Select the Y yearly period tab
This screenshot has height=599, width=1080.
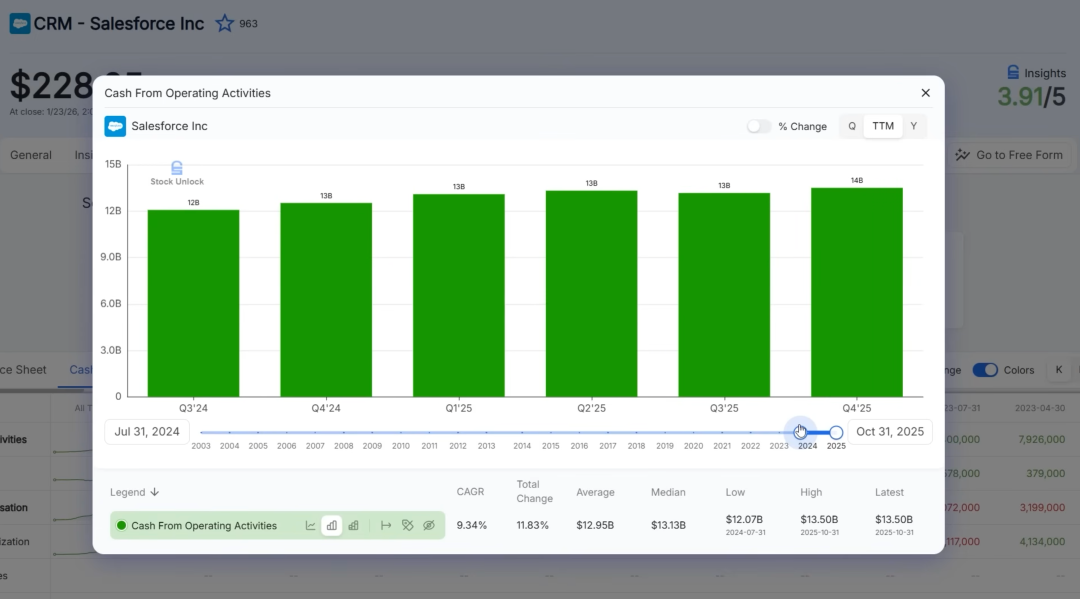click(913, 126)
